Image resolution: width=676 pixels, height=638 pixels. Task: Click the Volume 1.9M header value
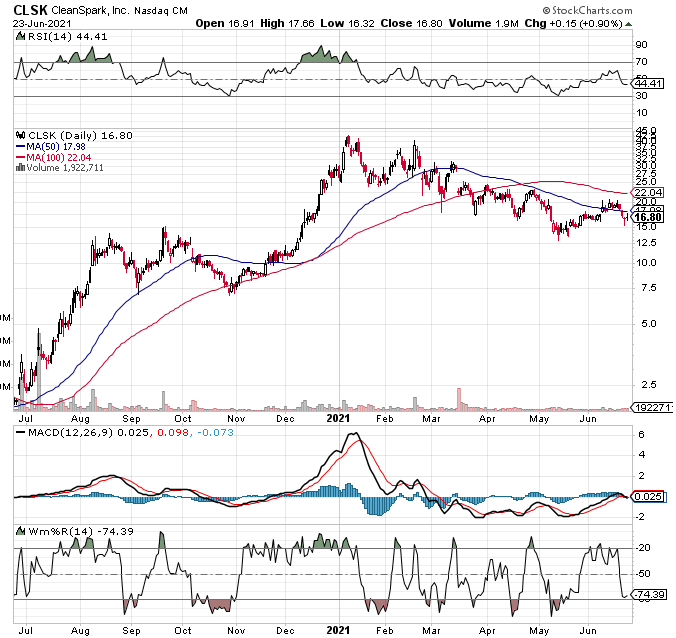click(483, 23)
